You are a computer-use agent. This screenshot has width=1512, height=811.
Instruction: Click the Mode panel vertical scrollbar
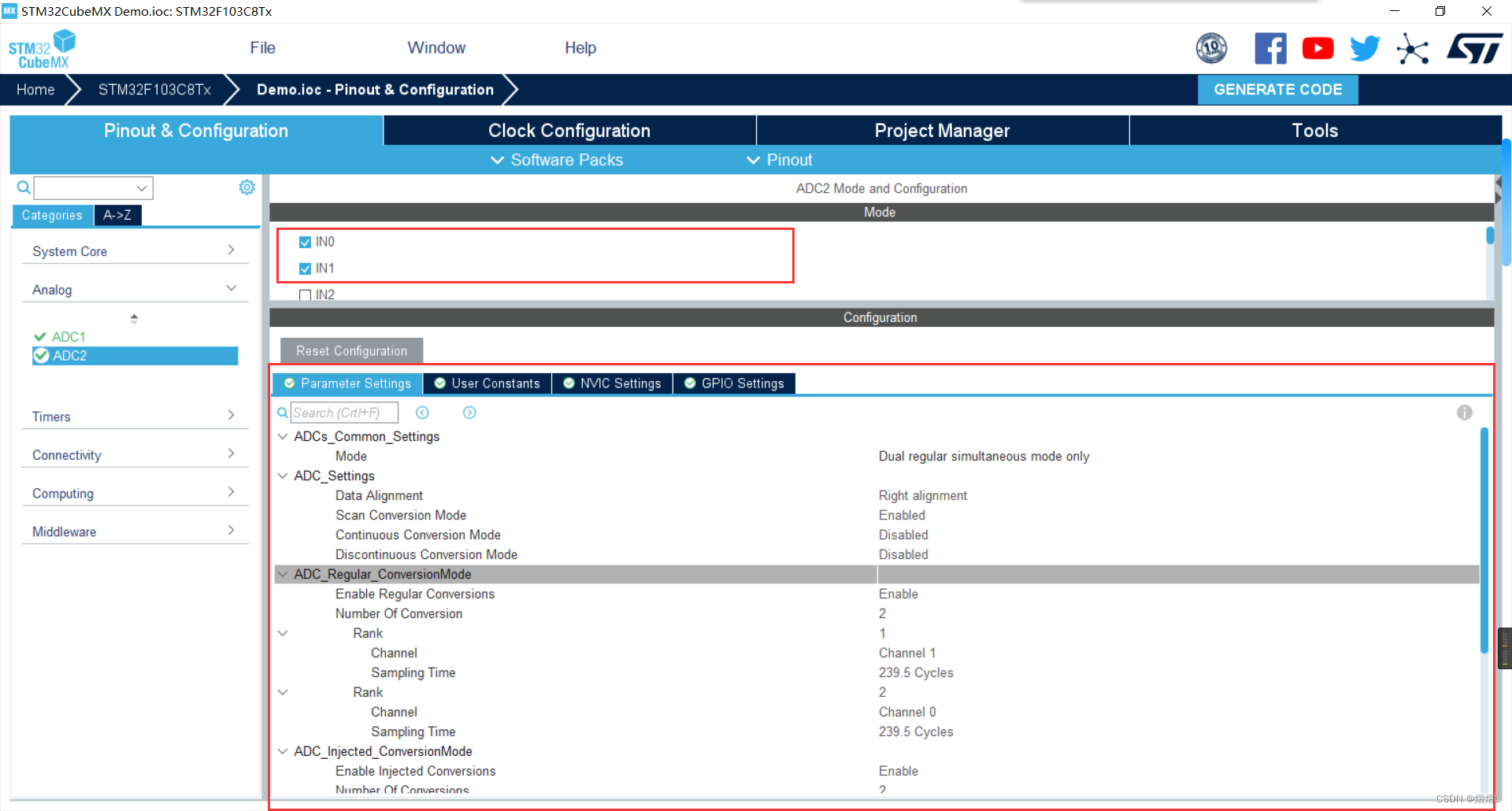point(1490,235)
